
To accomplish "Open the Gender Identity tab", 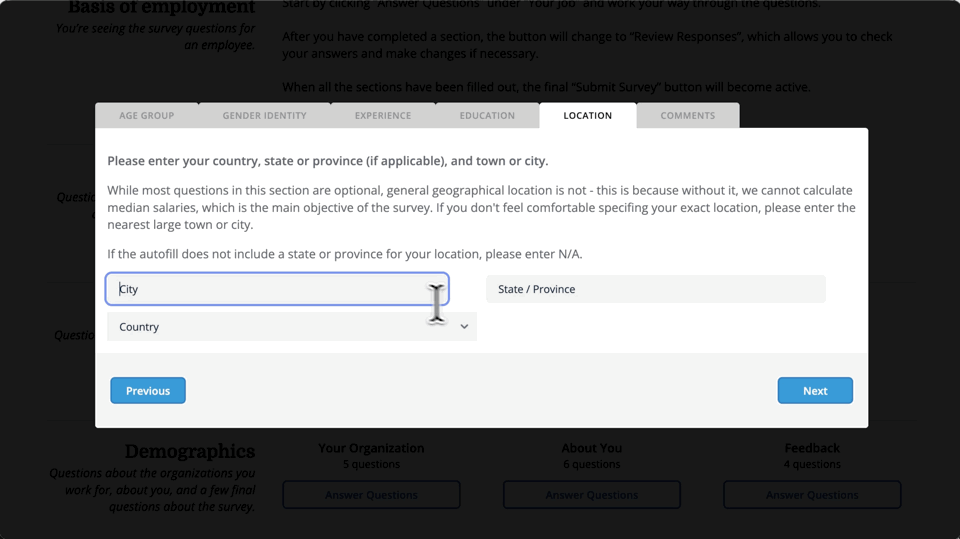I will [x=264, y=116].
